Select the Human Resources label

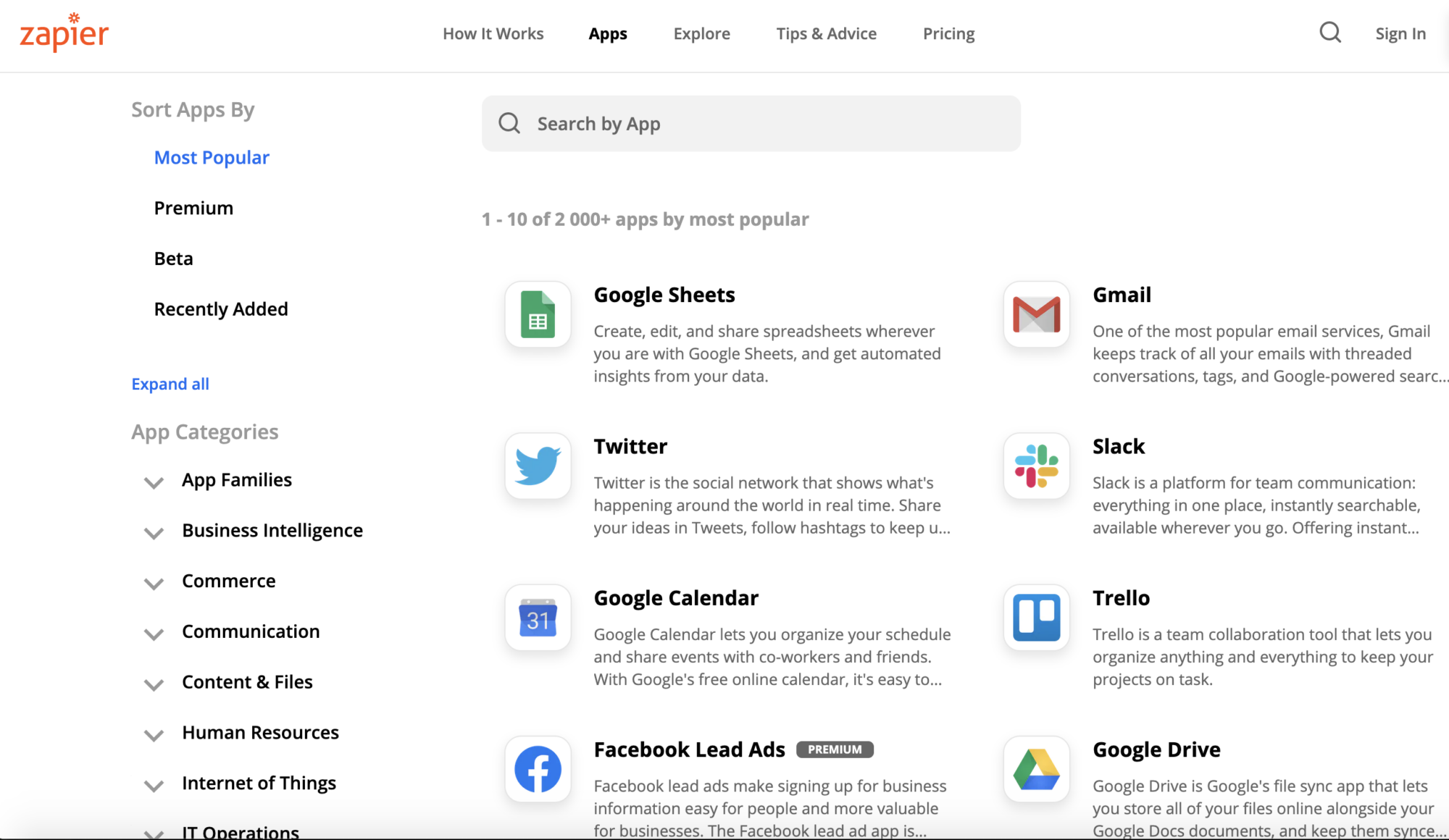tap(260, 733)
